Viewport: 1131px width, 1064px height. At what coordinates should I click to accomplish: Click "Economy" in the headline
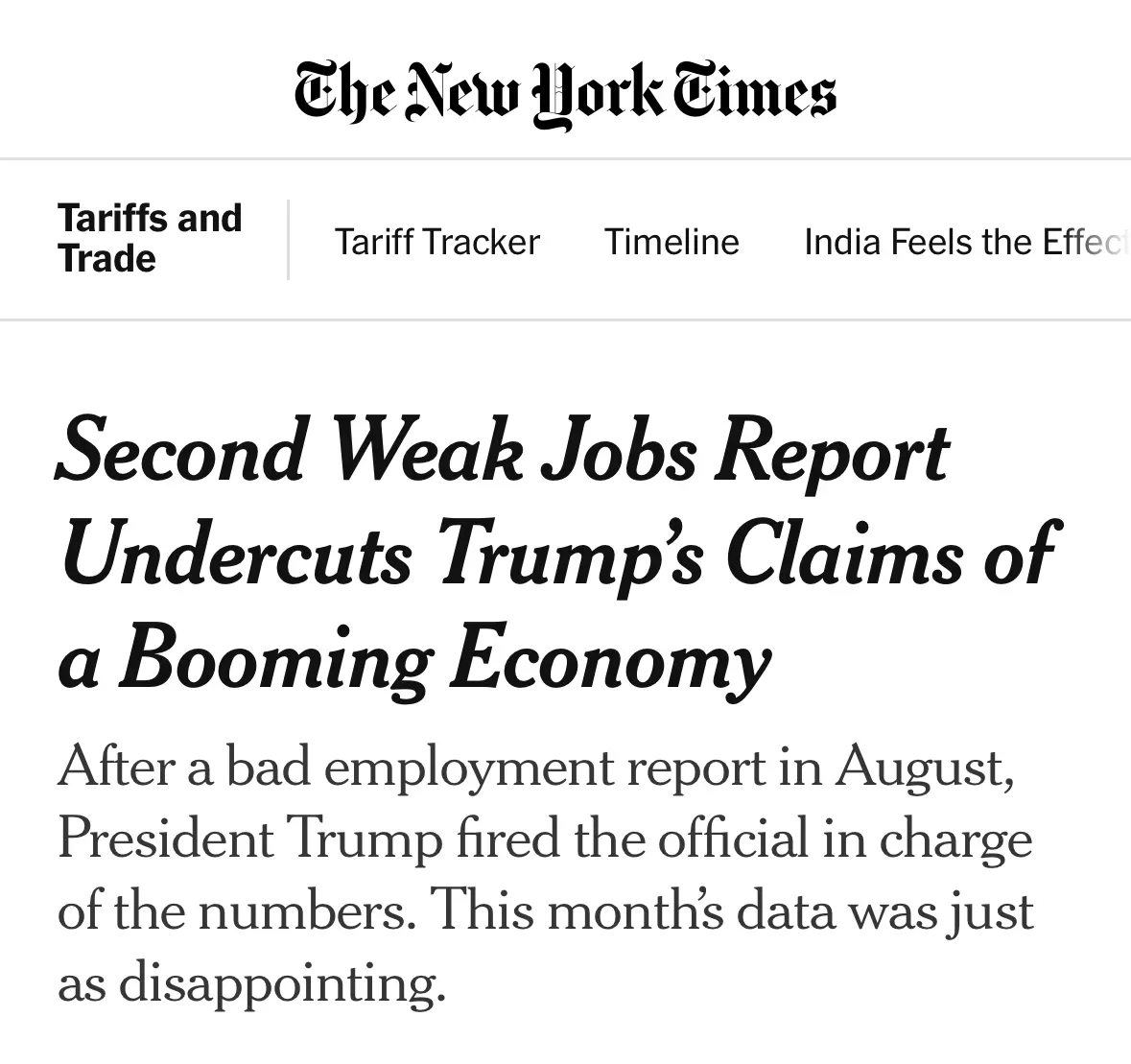(610, 662)
